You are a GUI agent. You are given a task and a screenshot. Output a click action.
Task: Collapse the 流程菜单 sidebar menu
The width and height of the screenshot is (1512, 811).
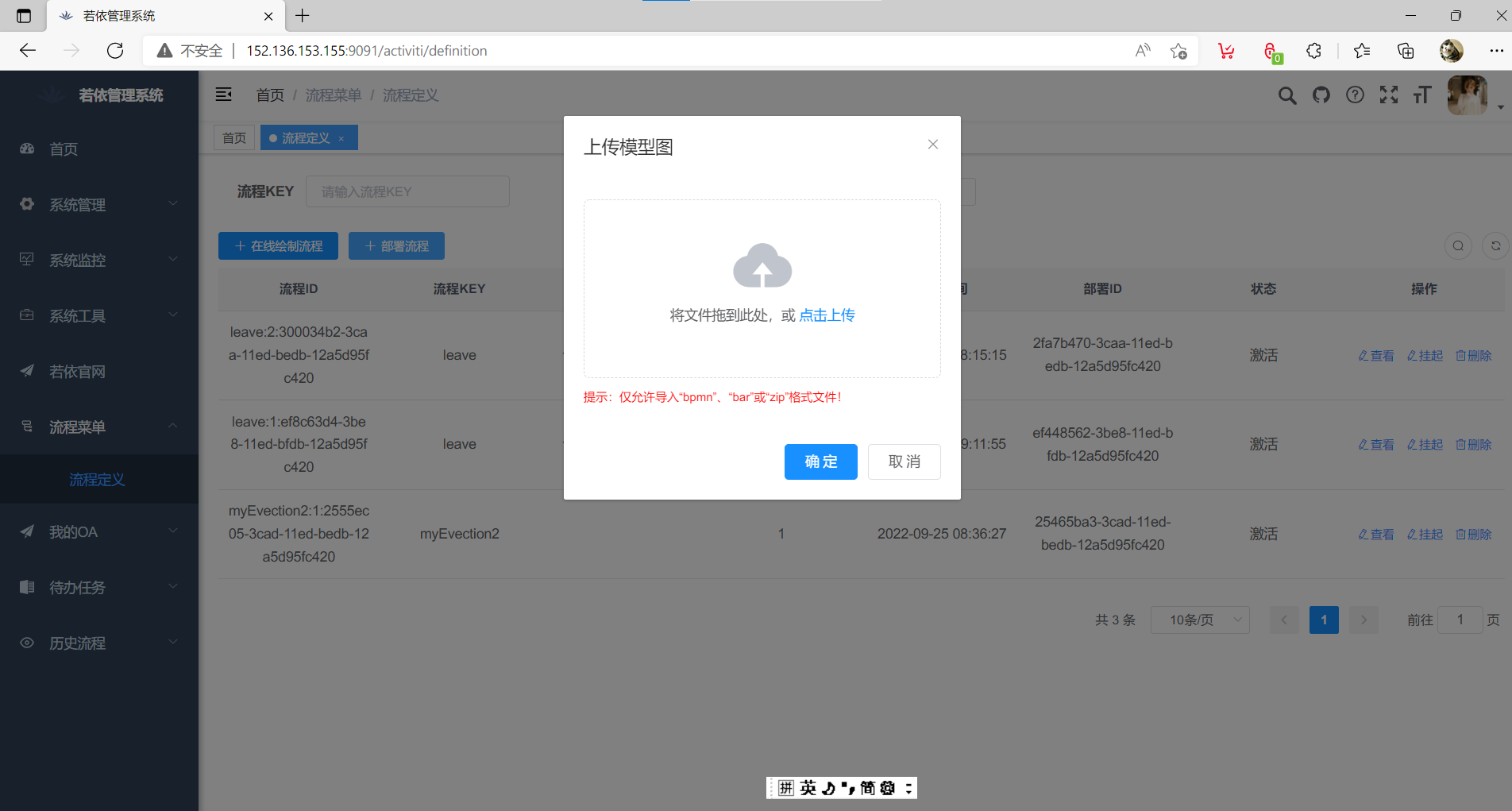coord(99,427)
